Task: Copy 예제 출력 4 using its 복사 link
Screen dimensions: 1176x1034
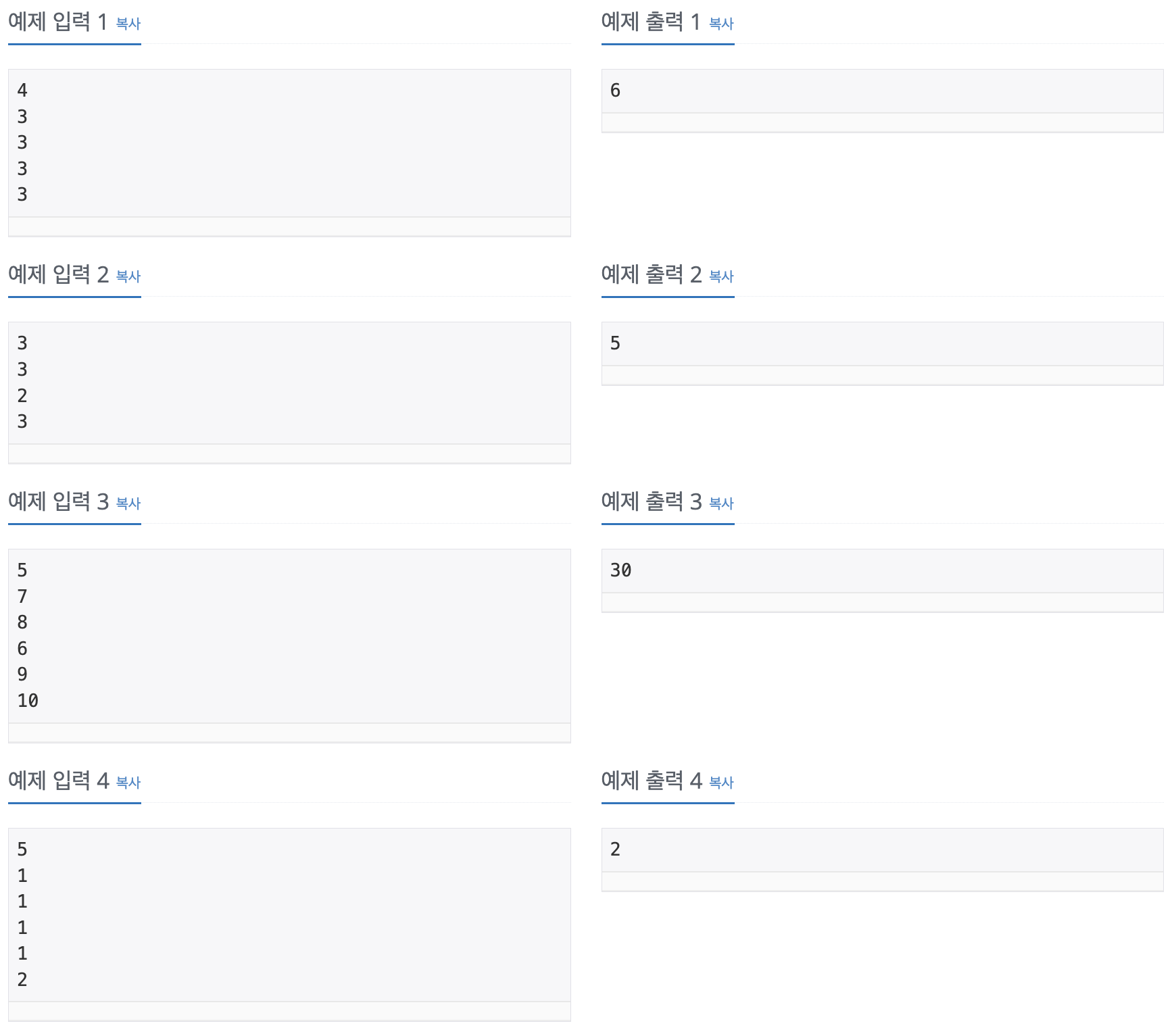Action: pyautogui.click(x=720, y=783)
